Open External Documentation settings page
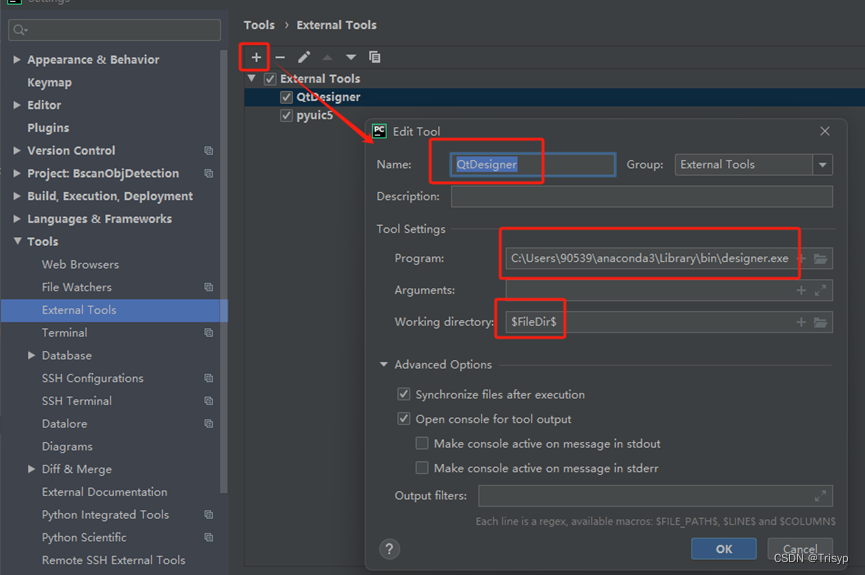This screenshot has width=865, height=575. pyautogui.click(x=105, y=492)
